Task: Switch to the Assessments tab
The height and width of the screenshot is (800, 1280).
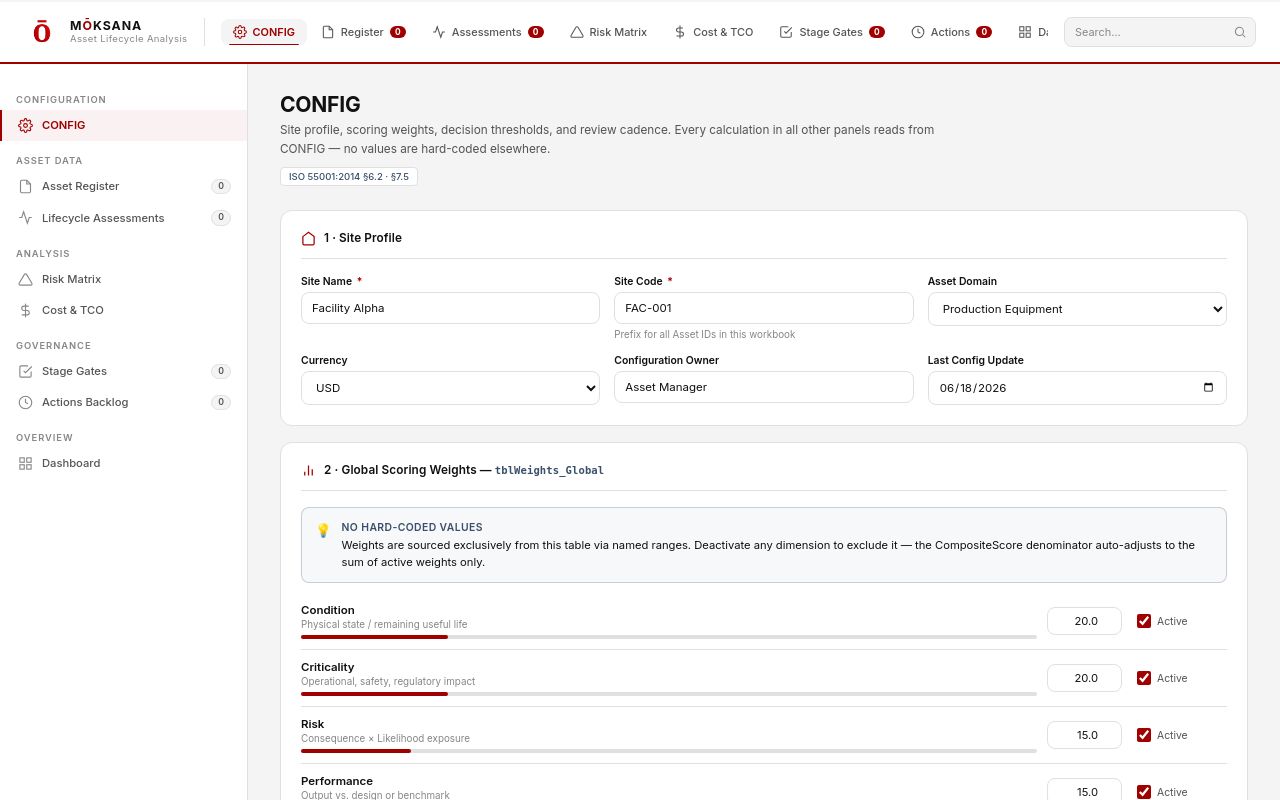Action: 488,32
